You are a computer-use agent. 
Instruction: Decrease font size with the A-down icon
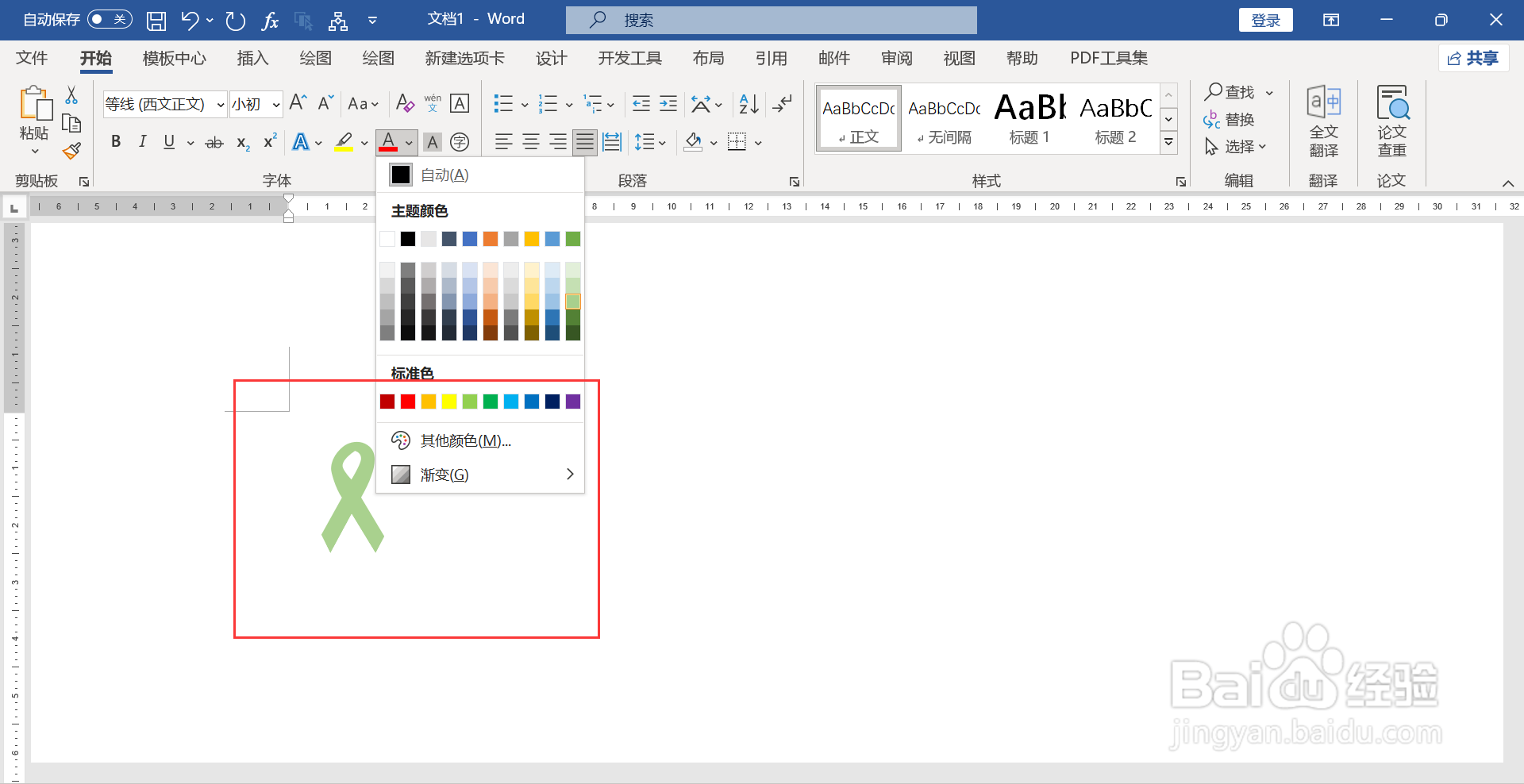[x=325, y=103]
